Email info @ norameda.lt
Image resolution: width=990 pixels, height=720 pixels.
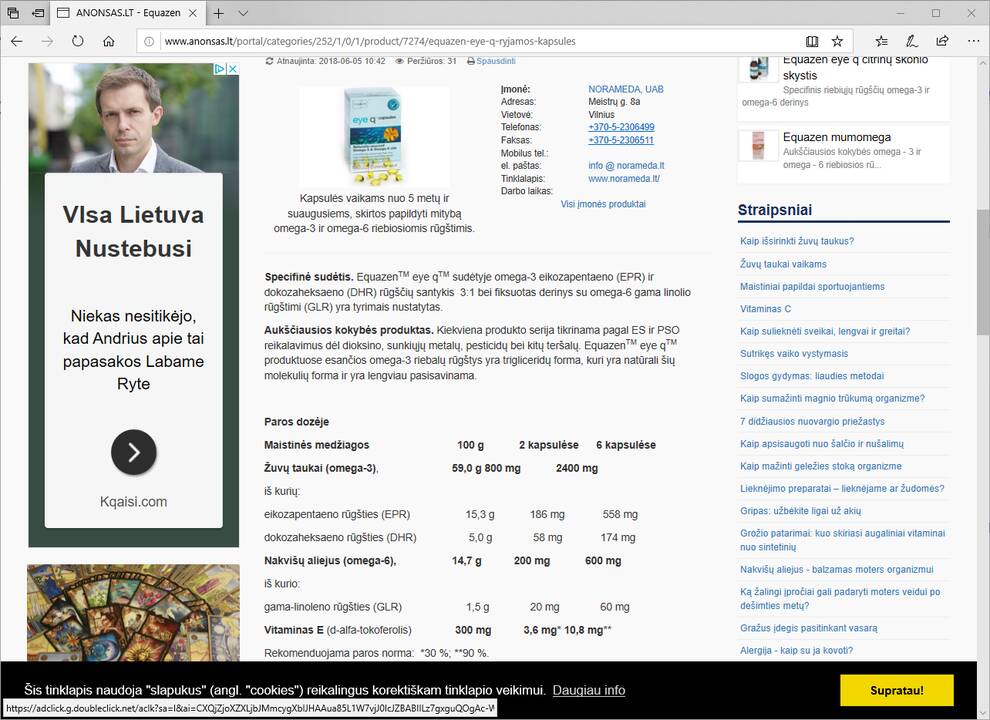[x=626, y=165]
